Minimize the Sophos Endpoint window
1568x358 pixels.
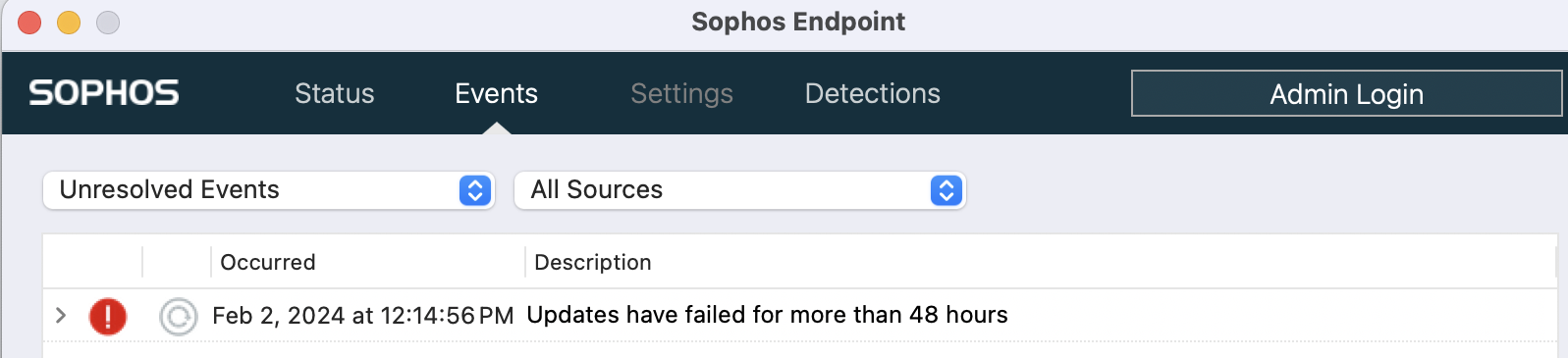coord(69,22)
